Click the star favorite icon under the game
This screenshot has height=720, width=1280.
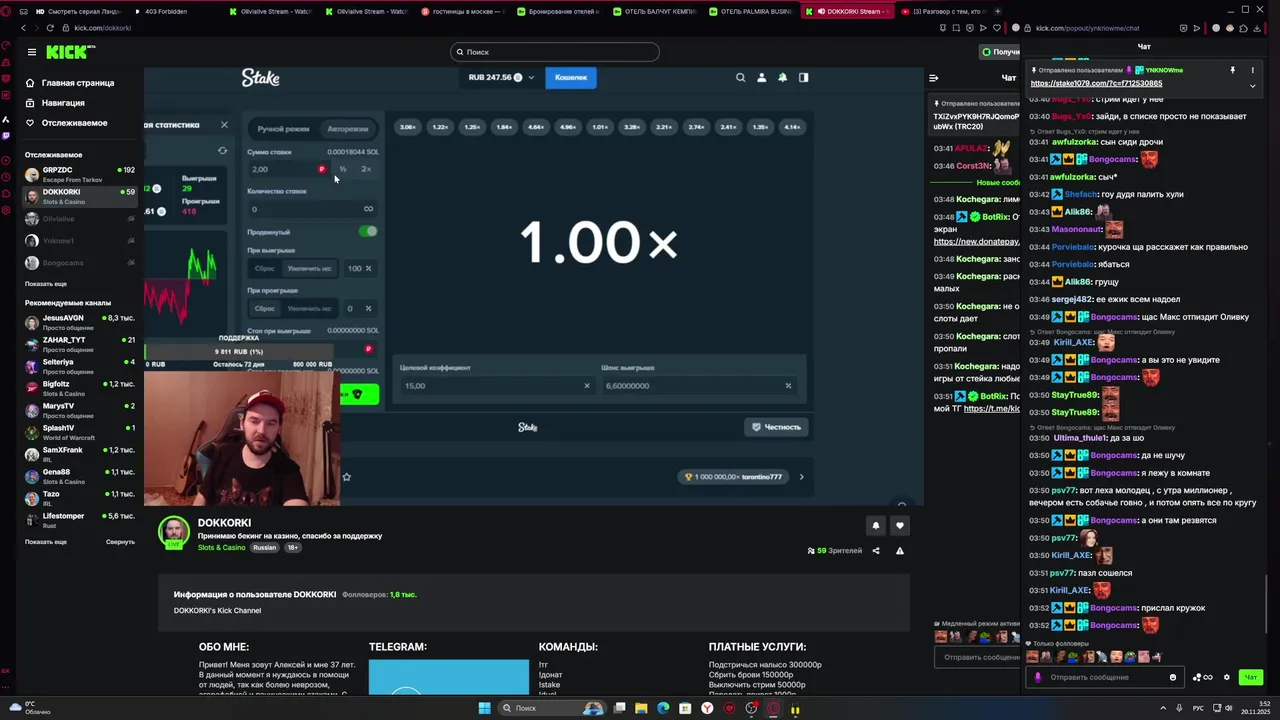tap(346, 477)
